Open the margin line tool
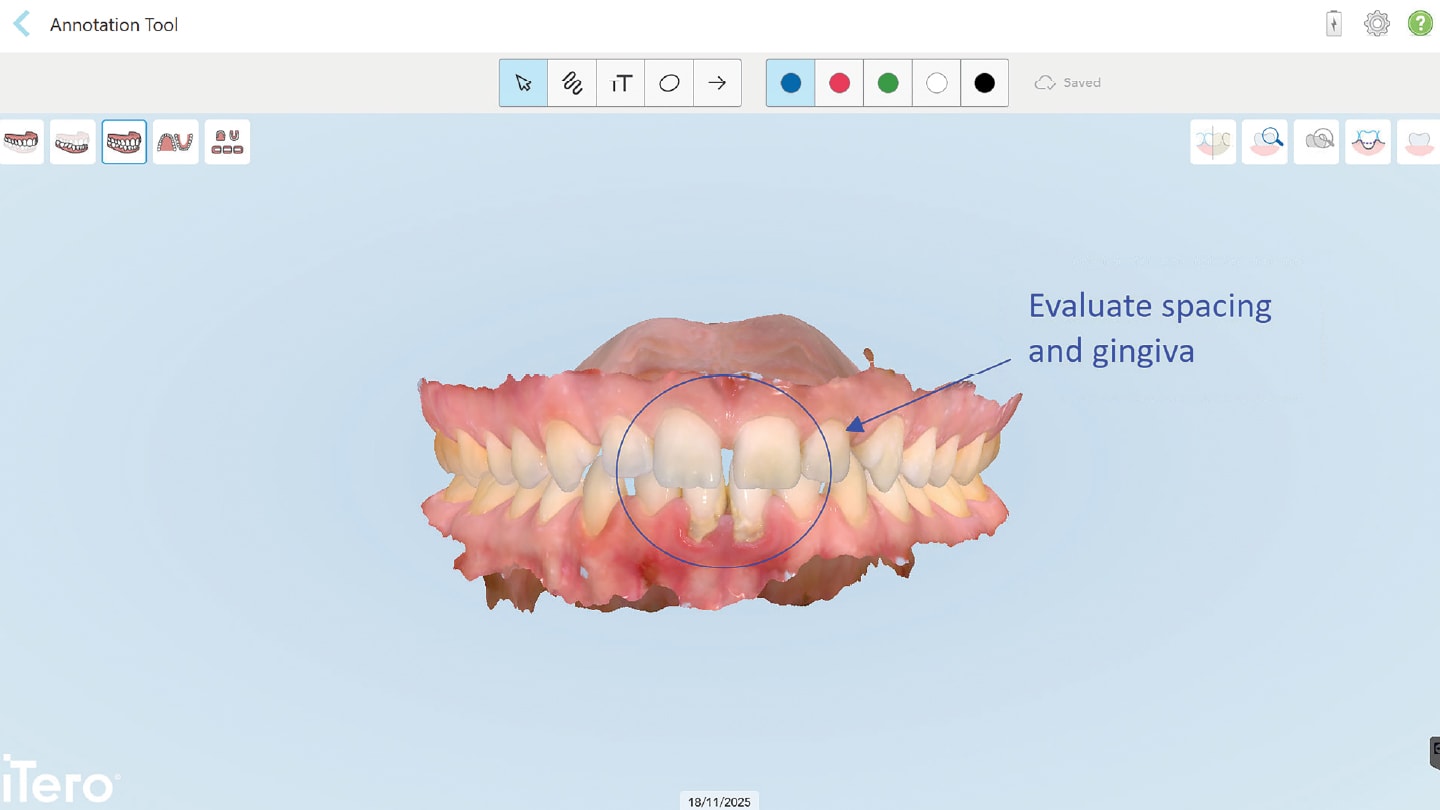 click(x=1368, y=142)
